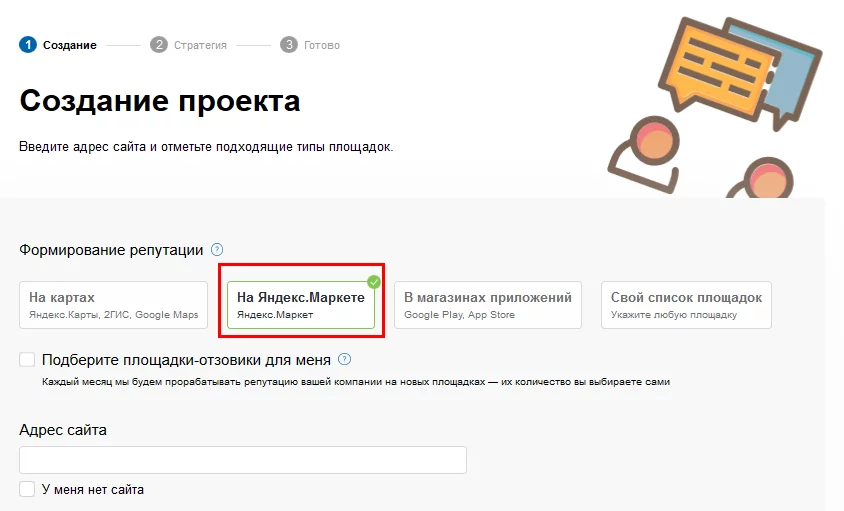Enable Подберите площадки-отзовики для меня checkbox

pos(27,360)
